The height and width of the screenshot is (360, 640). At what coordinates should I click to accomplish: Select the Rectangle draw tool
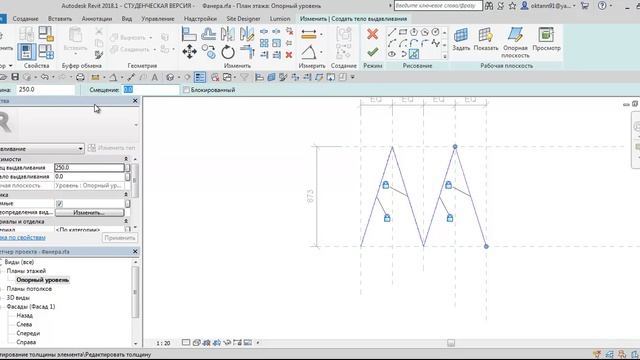tap(403, 32)
